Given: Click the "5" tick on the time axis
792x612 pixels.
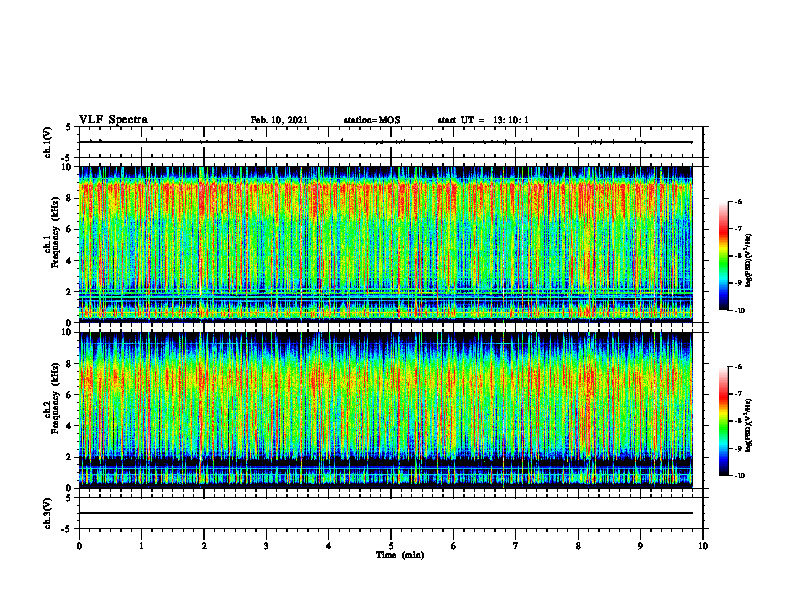Looking at the screenshot, I should click(x=391, y=546).
